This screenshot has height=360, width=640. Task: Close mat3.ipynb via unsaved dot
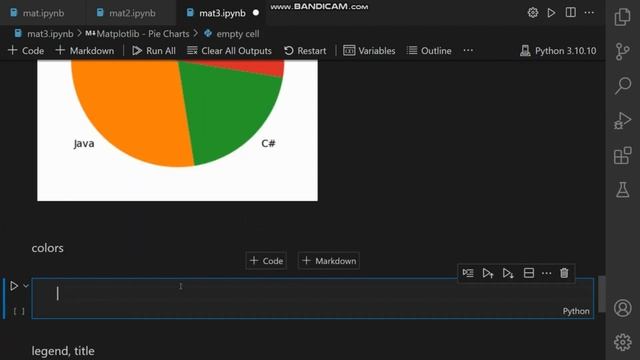[x=256, y=13]
